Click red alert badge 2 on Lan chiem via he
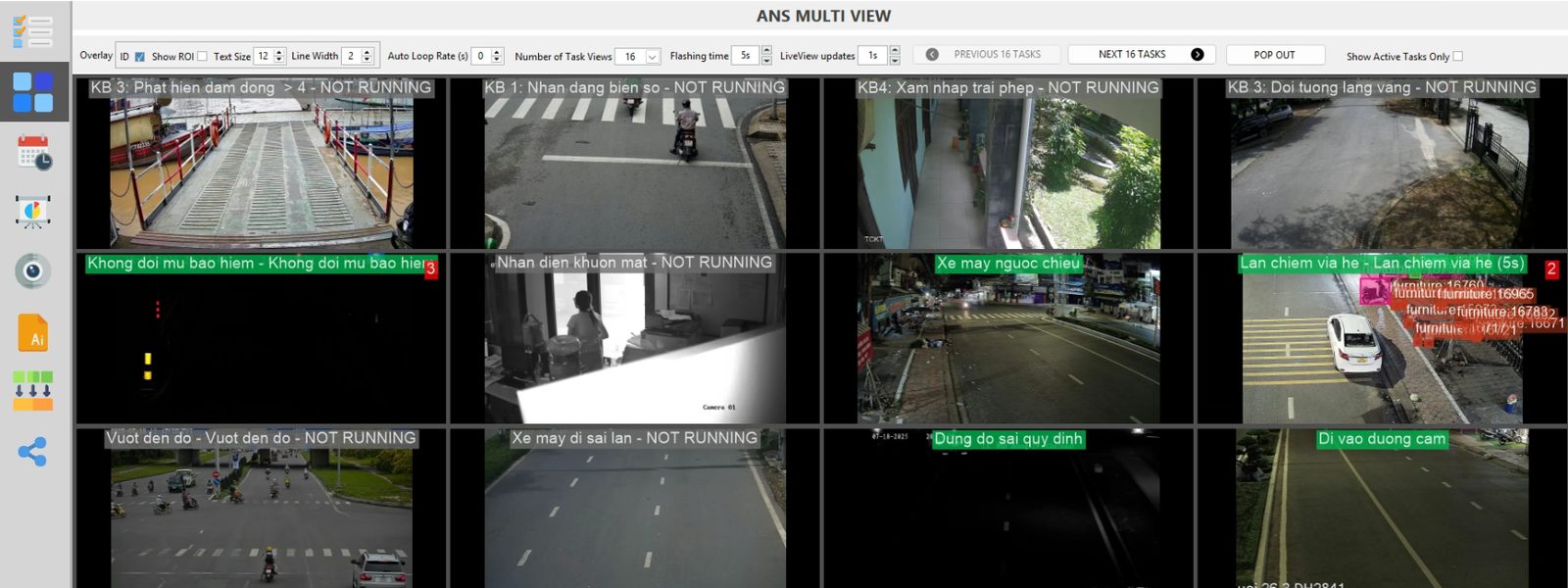This screenshot has height=588, width=1568. pyautogui.click(x=1551, y=269)
